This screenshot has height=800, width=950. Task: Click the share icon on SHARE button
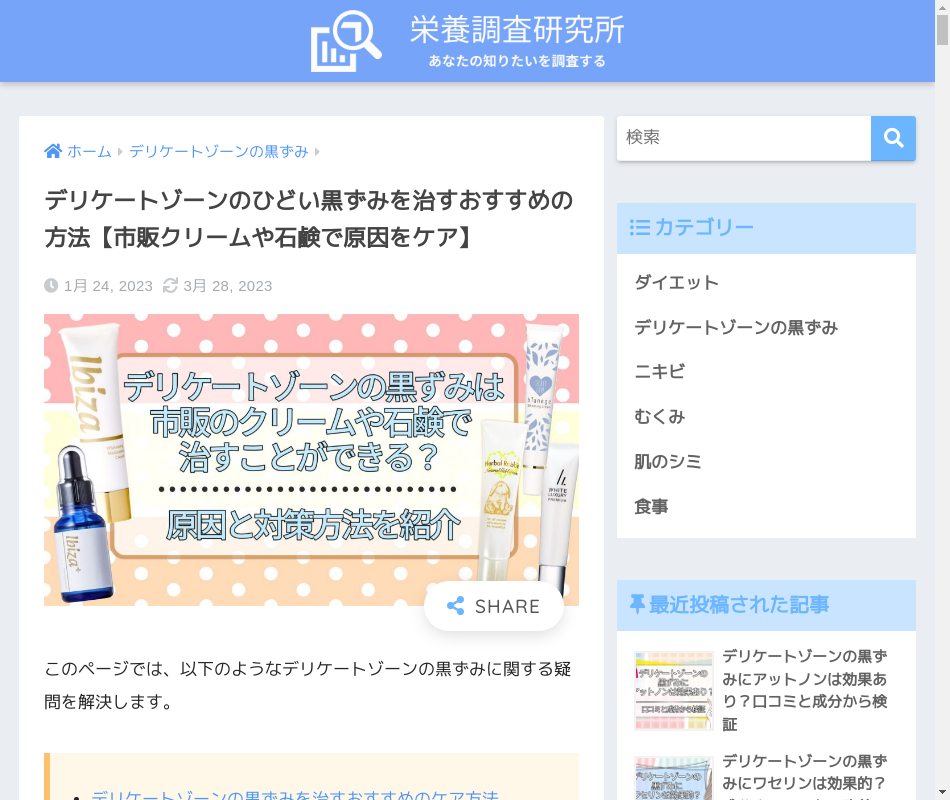click(455, 606)
